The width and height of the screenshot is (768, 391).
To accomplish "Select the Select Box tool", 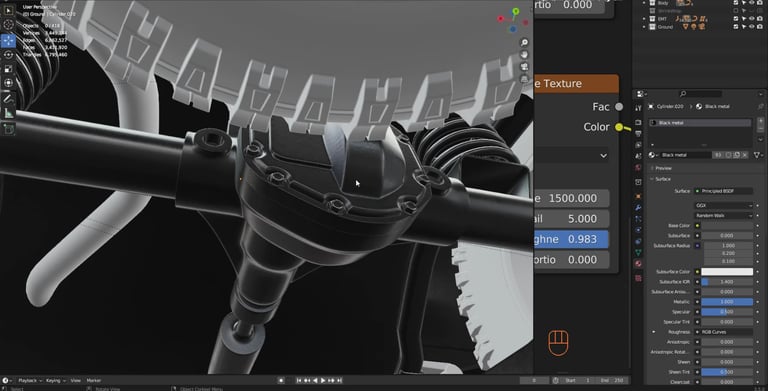I will point(8,10).
